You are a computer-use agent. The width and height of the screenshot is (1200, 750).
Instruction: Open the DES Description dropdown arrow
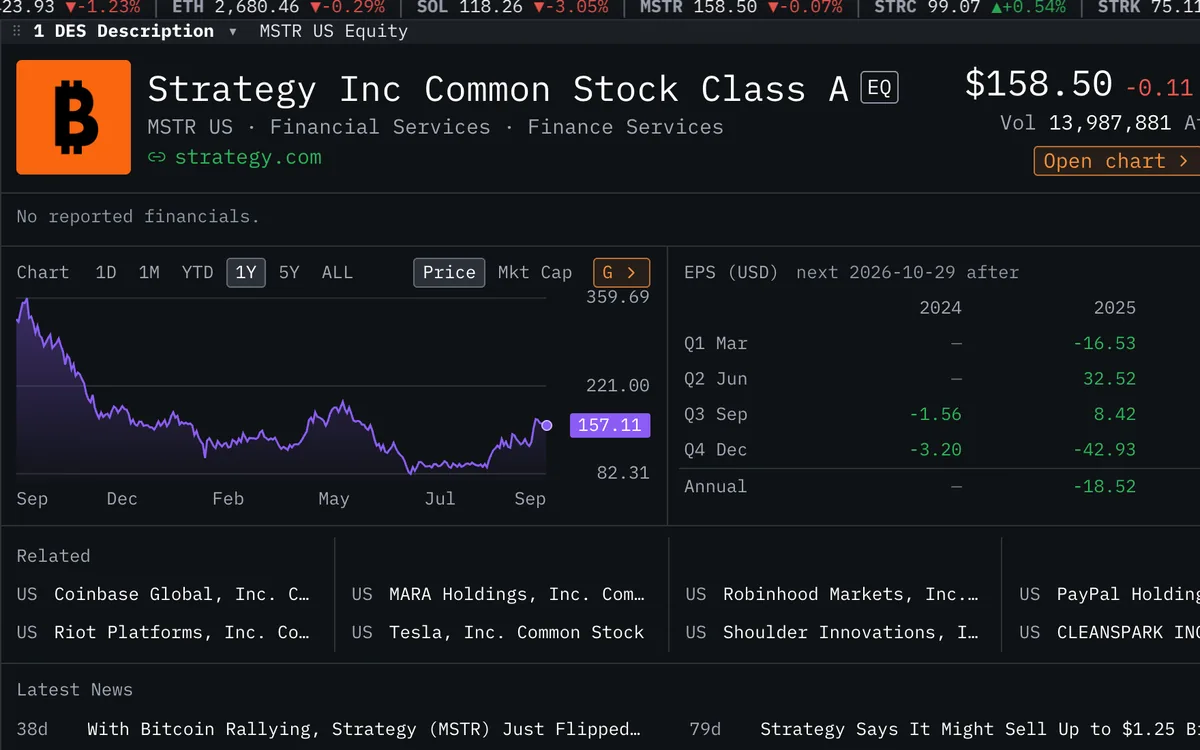click(233, 31)
